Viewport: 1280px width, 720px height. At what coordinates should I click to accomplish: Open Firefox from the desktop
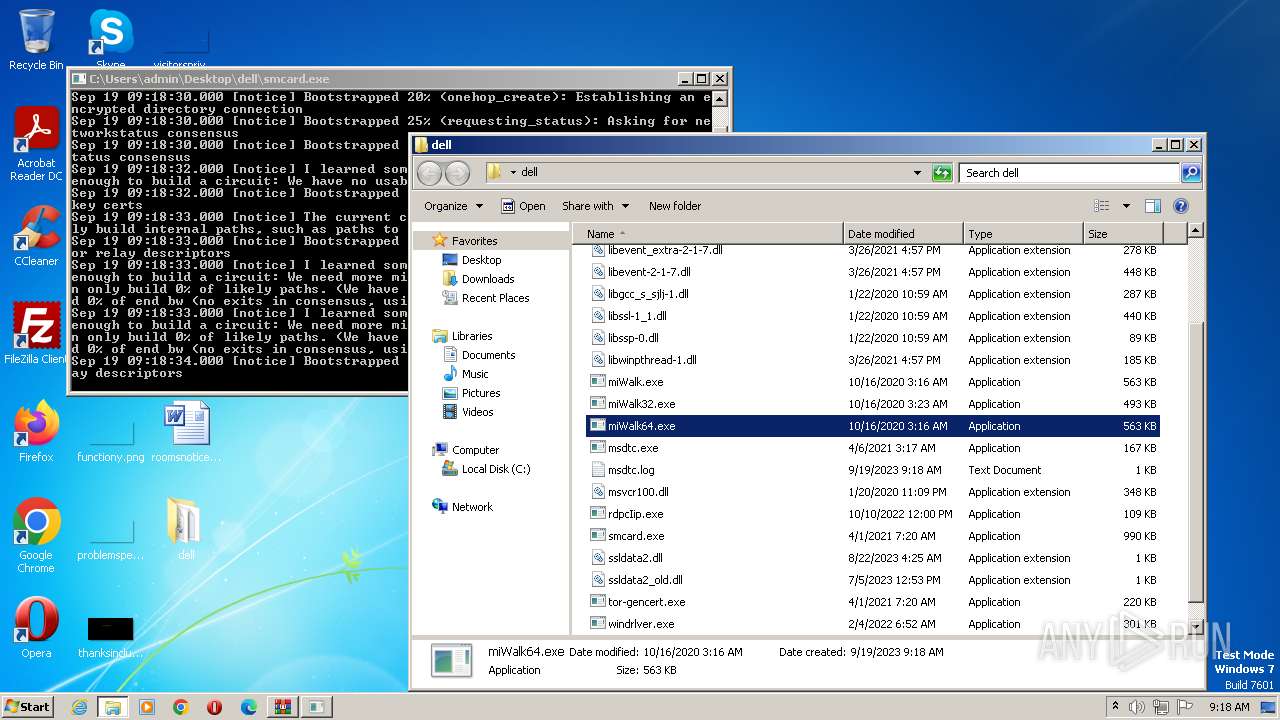coord(36,430)
